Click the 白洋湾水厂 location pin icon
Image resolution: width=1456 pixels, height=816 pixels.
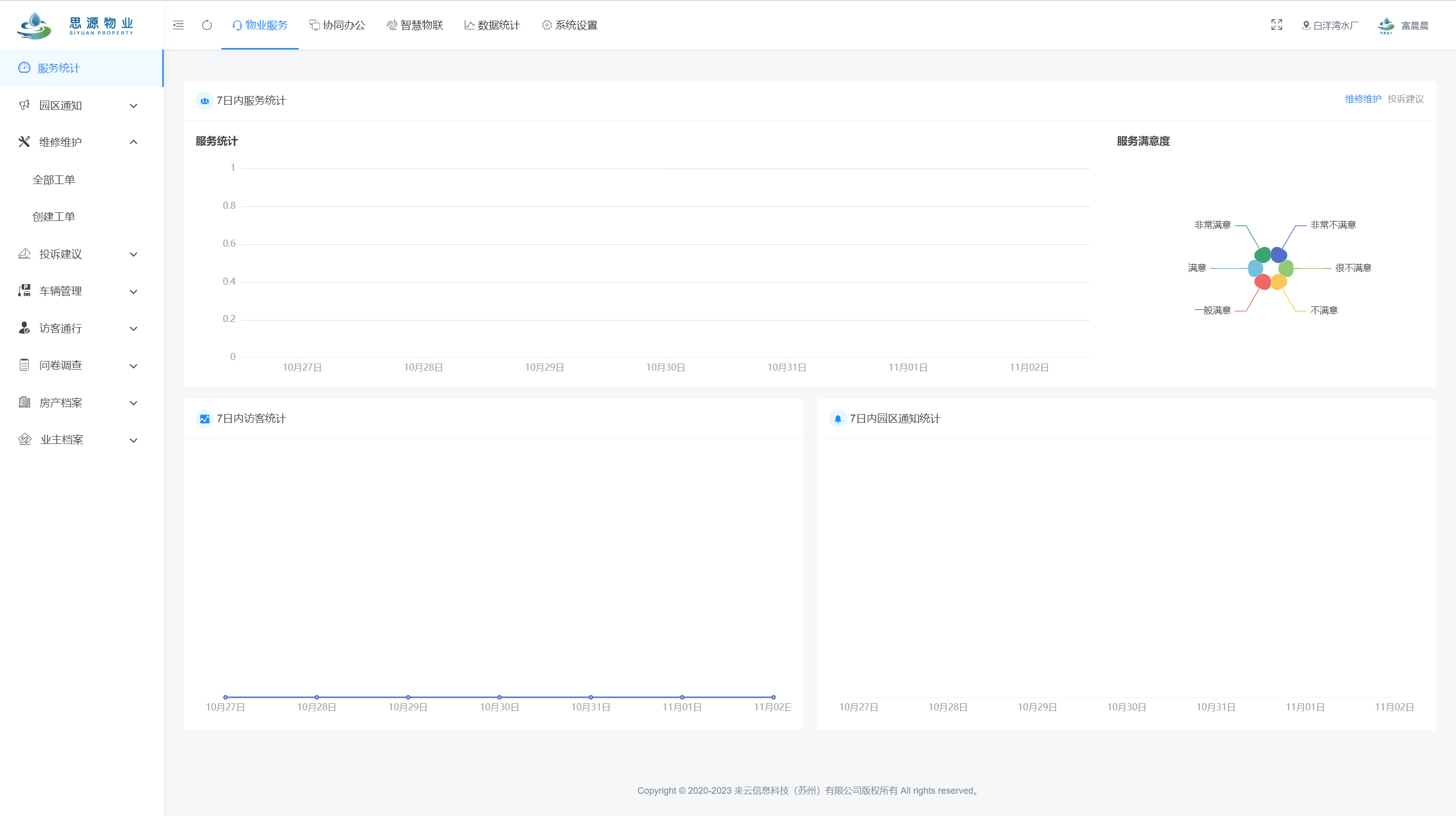tap(1306, 25)
